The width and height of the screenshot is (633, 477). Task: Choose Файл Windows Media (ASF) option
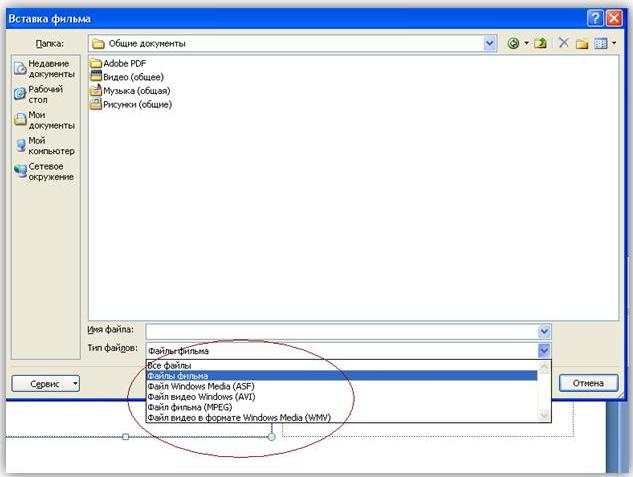click(x=342, y=386)
